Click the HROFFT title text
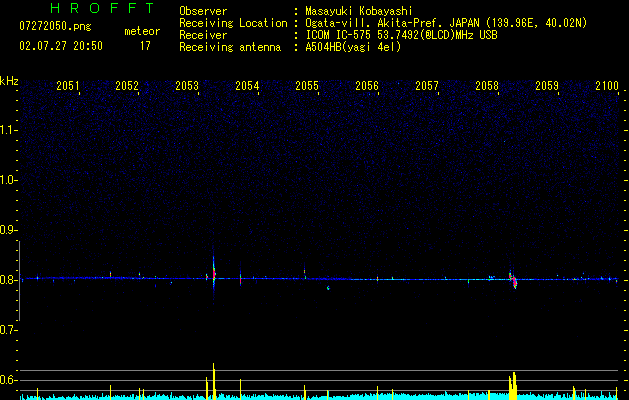 (102, 8)
